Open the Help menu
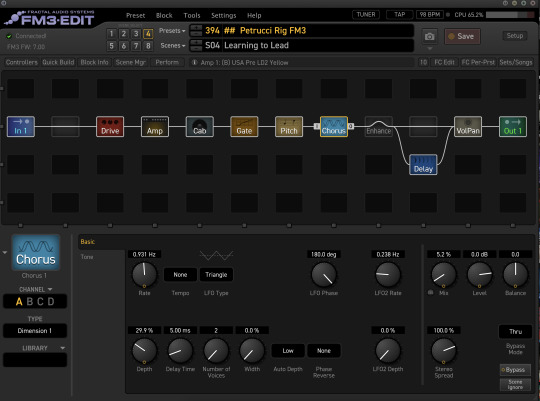540x401 pixels. click(x=254, y=16)
